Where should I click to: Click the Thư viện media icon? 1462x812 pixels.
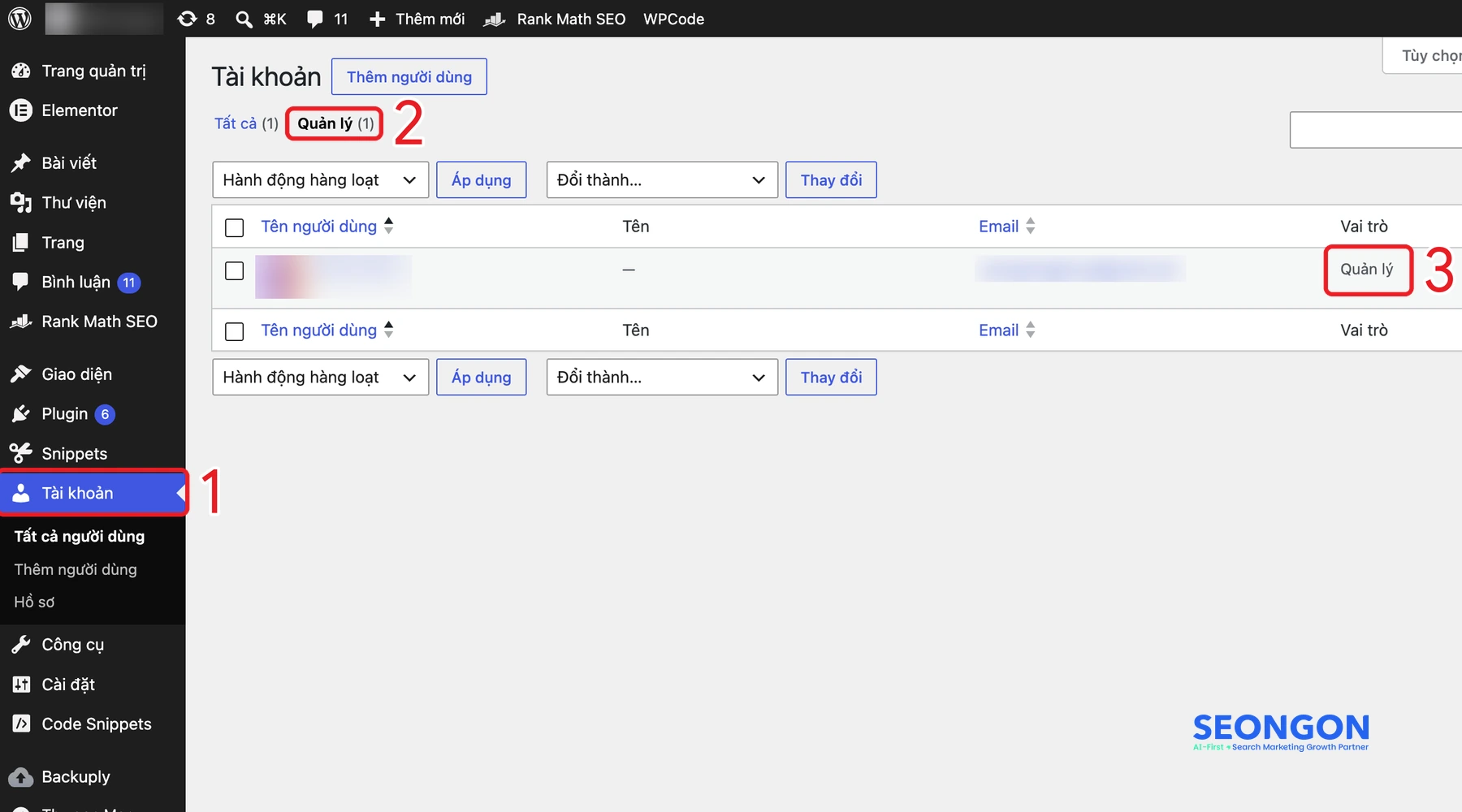[21, 203]
